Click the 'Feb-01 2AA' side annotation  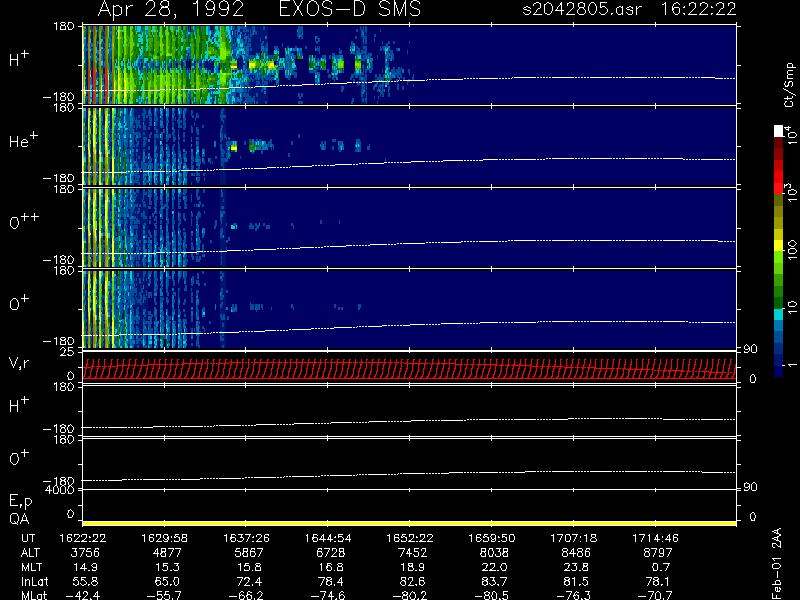click(778, 564)
